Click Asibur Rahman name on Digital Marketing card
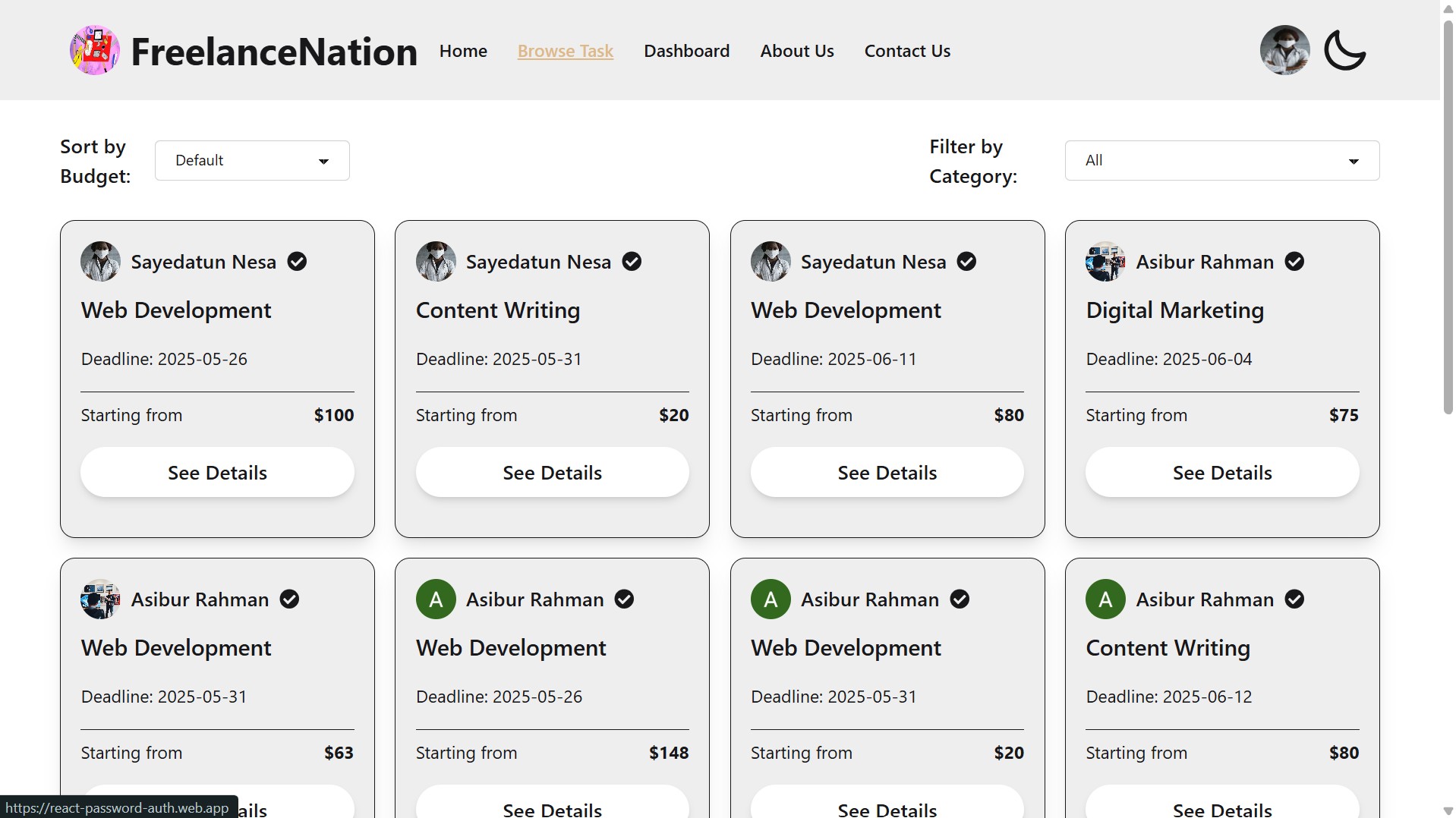The height and width of the screenshot is (818, 1456). [1205, 262]
